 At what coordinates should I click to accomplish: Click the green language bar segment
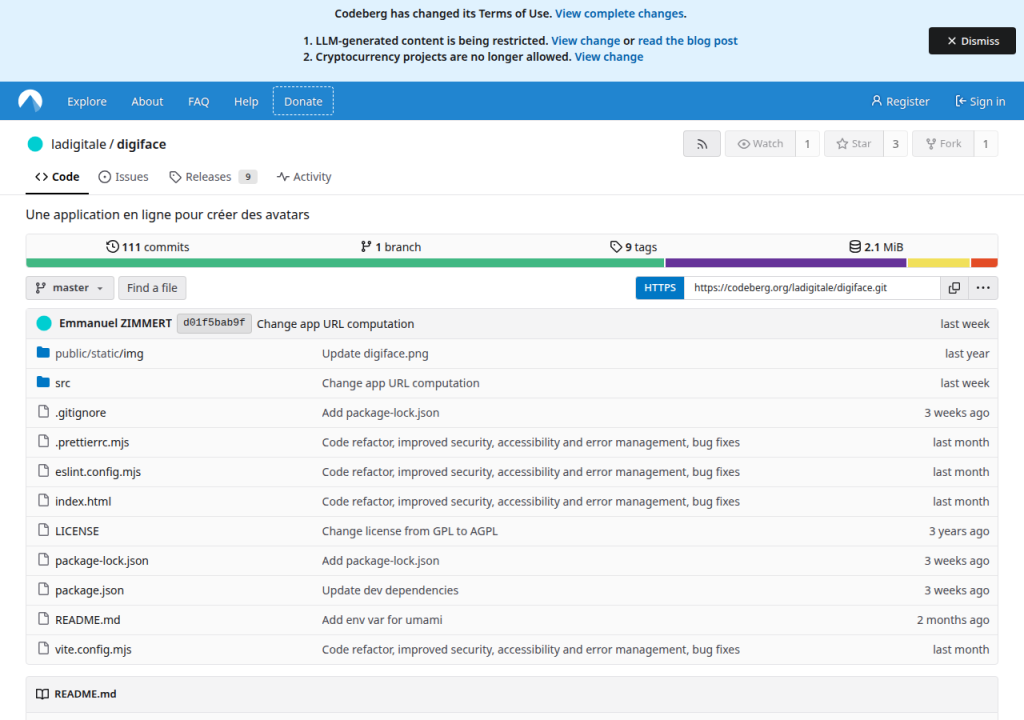pos(345,263)
